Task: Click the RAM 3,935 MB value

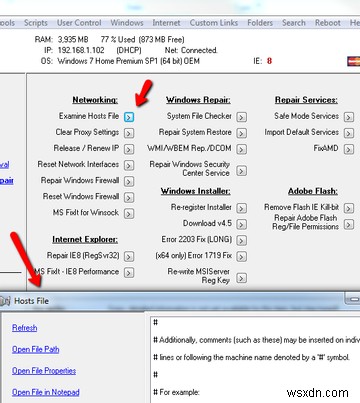Action: click(73, 40)
